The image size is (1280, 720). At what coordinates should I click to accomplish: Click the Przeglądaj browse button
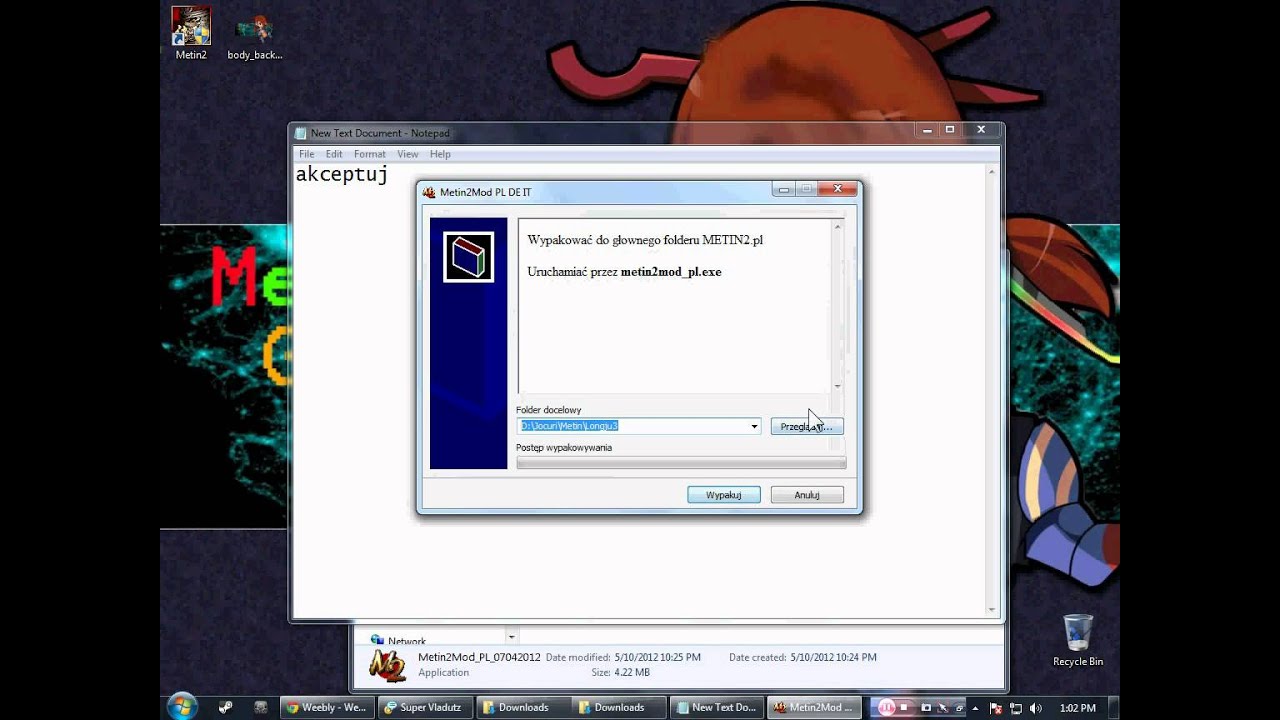point(807,426)
